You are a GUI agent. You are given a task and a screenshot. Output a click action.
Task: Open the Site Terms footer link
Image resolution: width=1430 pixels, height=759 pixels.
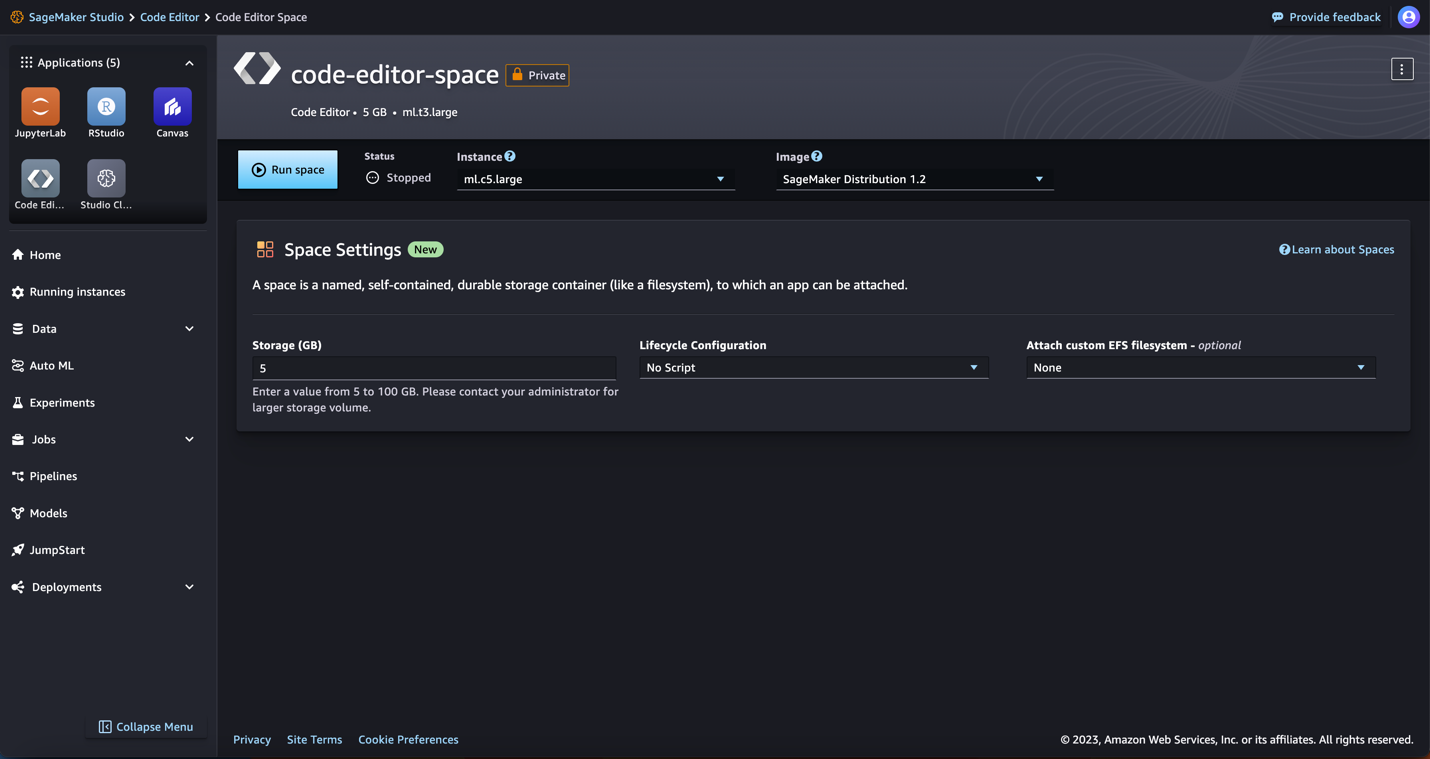pyautogui.click(x=314, y=740)
